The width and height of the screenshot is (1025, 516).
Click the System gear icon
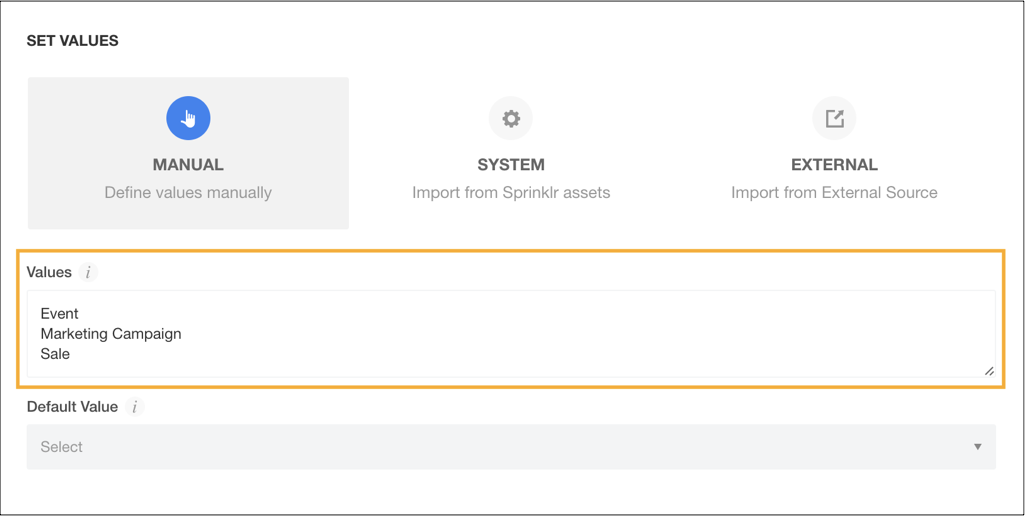pos(511,118)
